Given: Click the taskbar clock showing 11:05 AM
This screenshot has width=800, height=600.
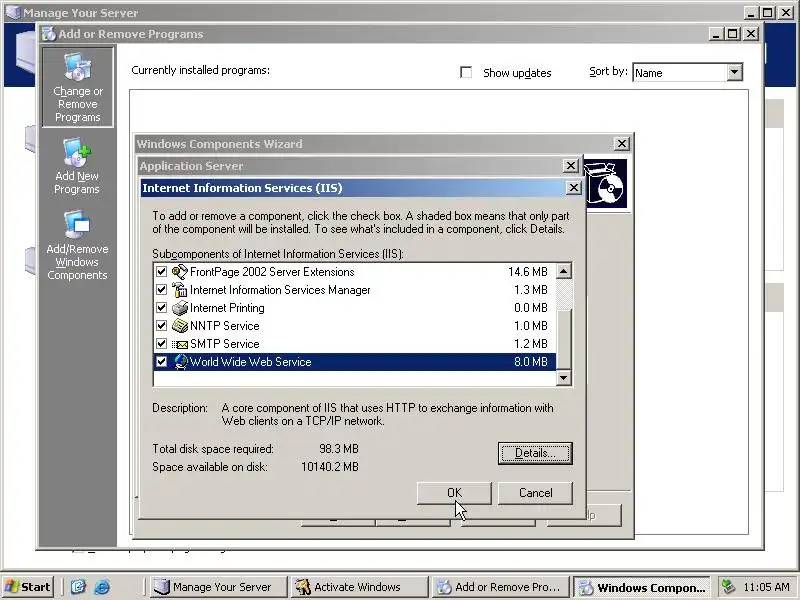Looking at the screenshot, I should pos(766,587).
